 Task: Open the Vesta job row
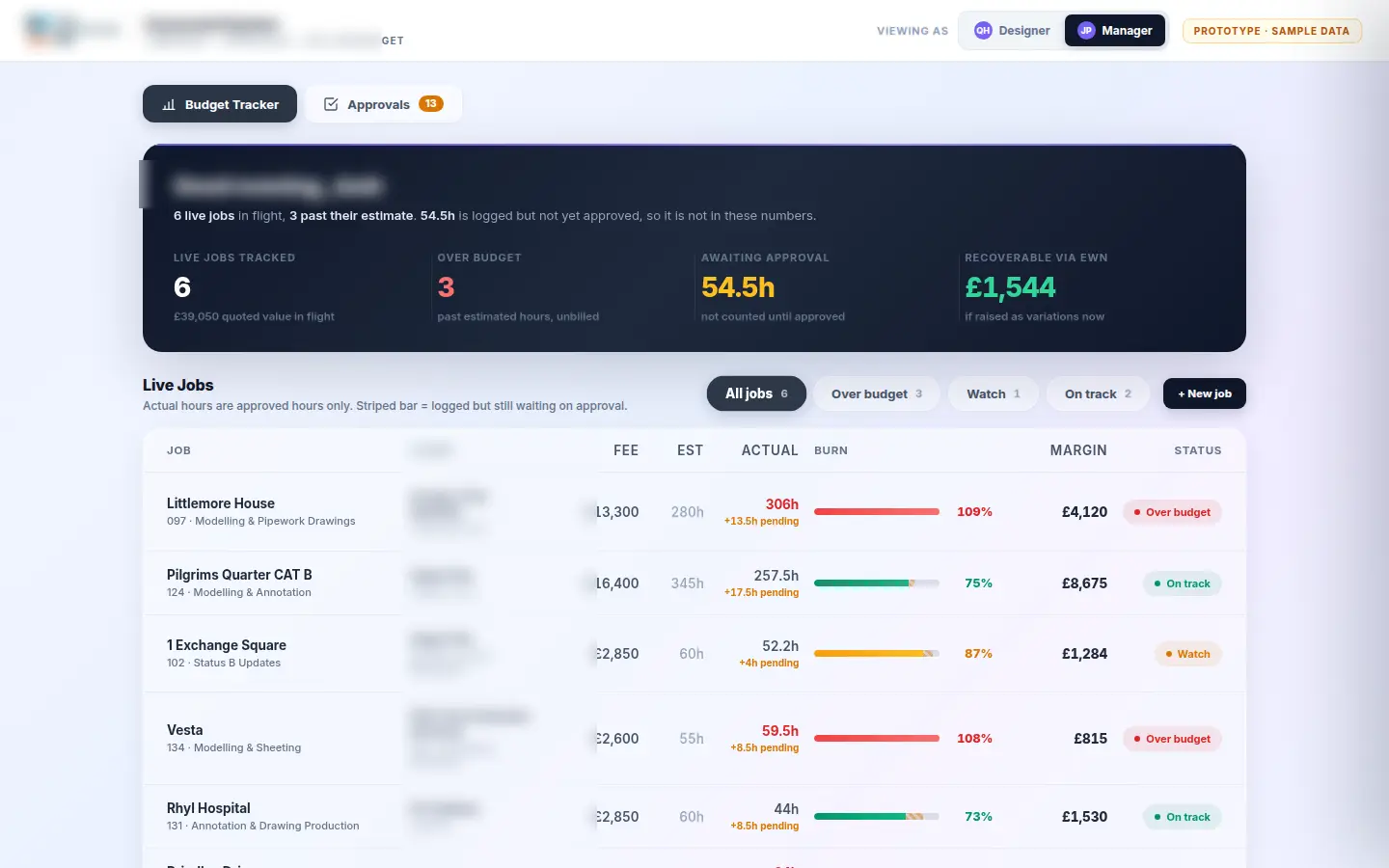click(x=694, y=738)
